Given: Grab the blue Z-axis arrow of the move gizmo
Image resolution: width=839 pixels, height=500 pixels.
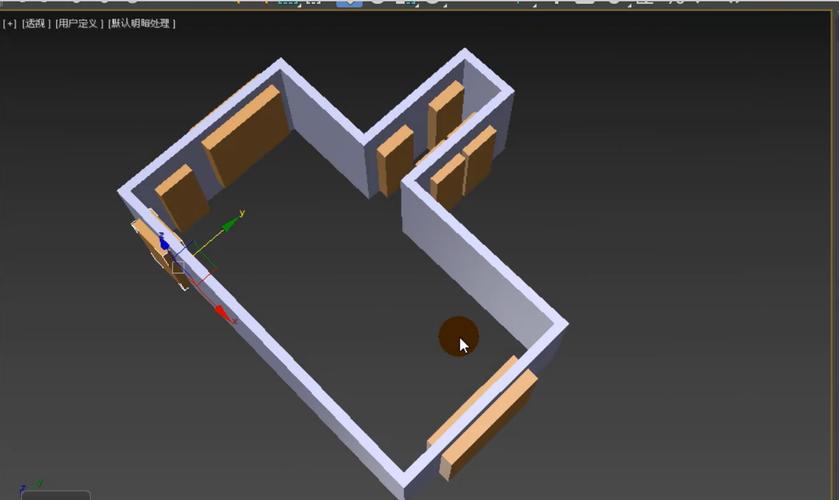Looking at the screenshot, I should tap(164, 244).
